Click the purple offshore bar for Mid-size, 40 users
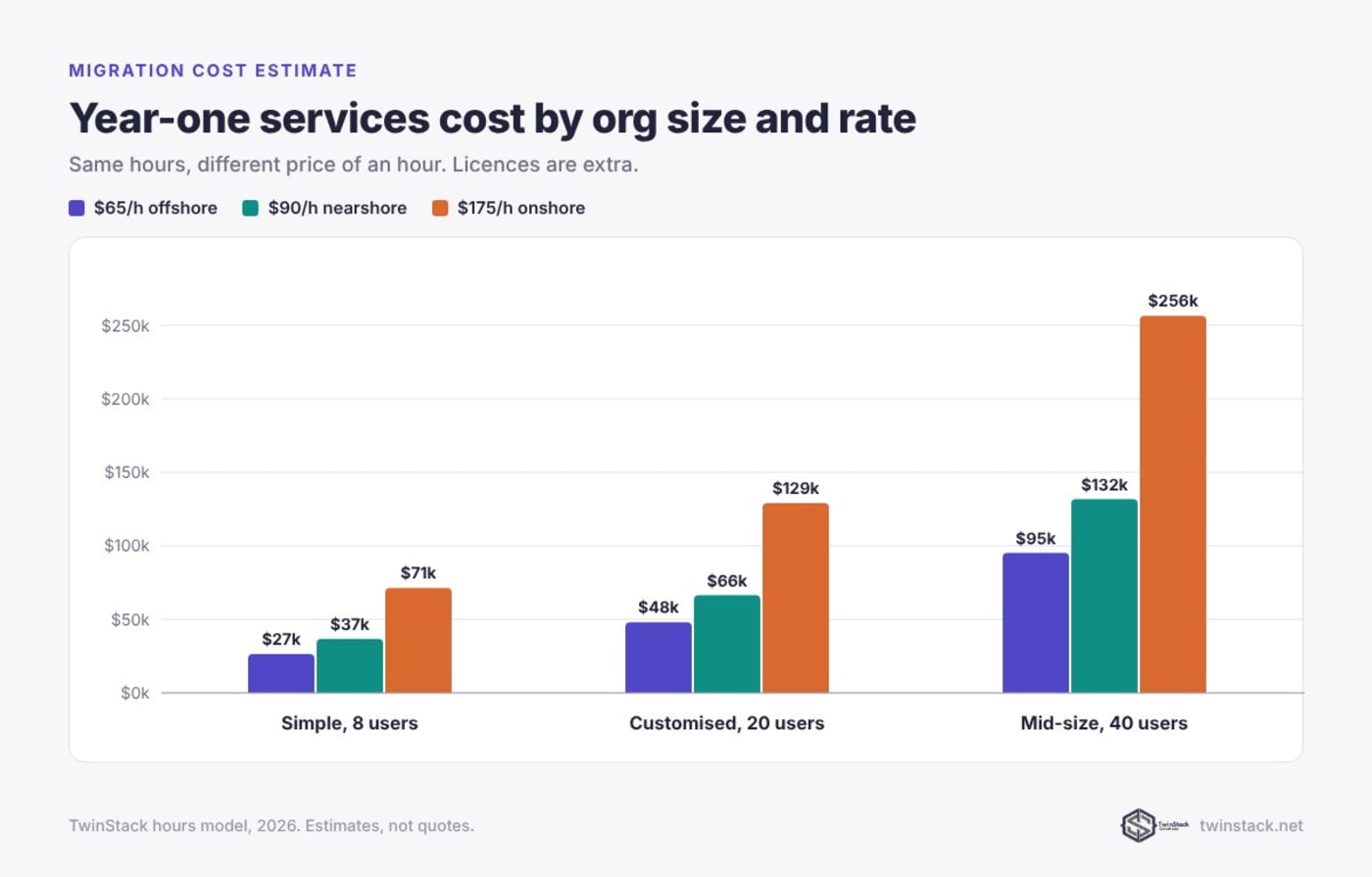 [x=1036, y=623]
